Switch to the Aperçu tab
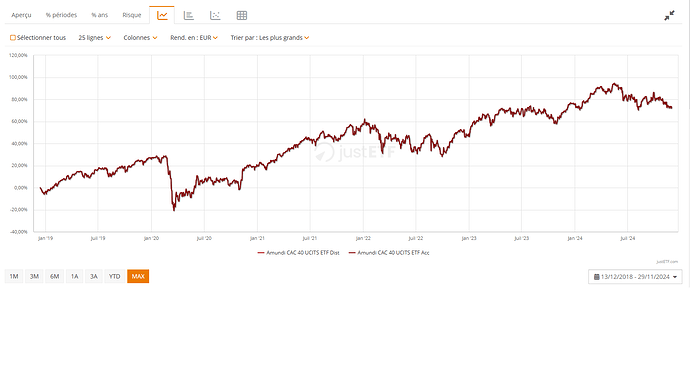 pos(21,15)
